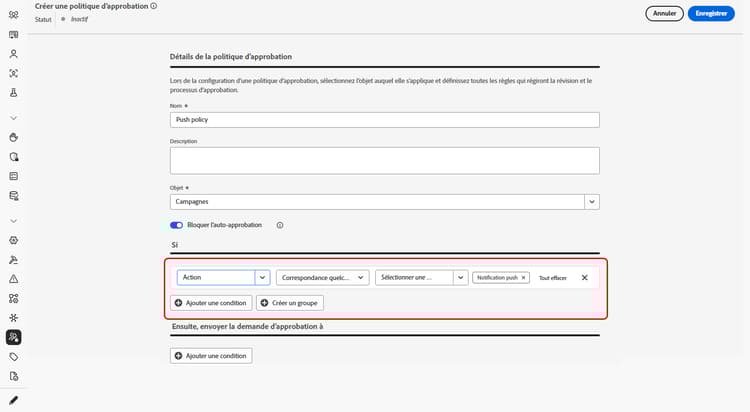Click Ajouter une condition under Si
The width and height of the screenshot is (750, 412).
click(211, 303)
